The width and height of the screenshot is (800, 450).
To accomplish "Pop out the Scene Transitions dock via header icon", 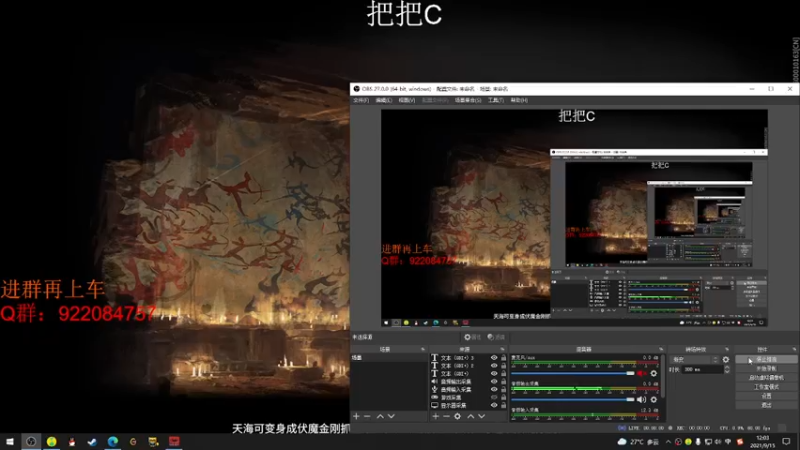I will (x=727, y=349).
